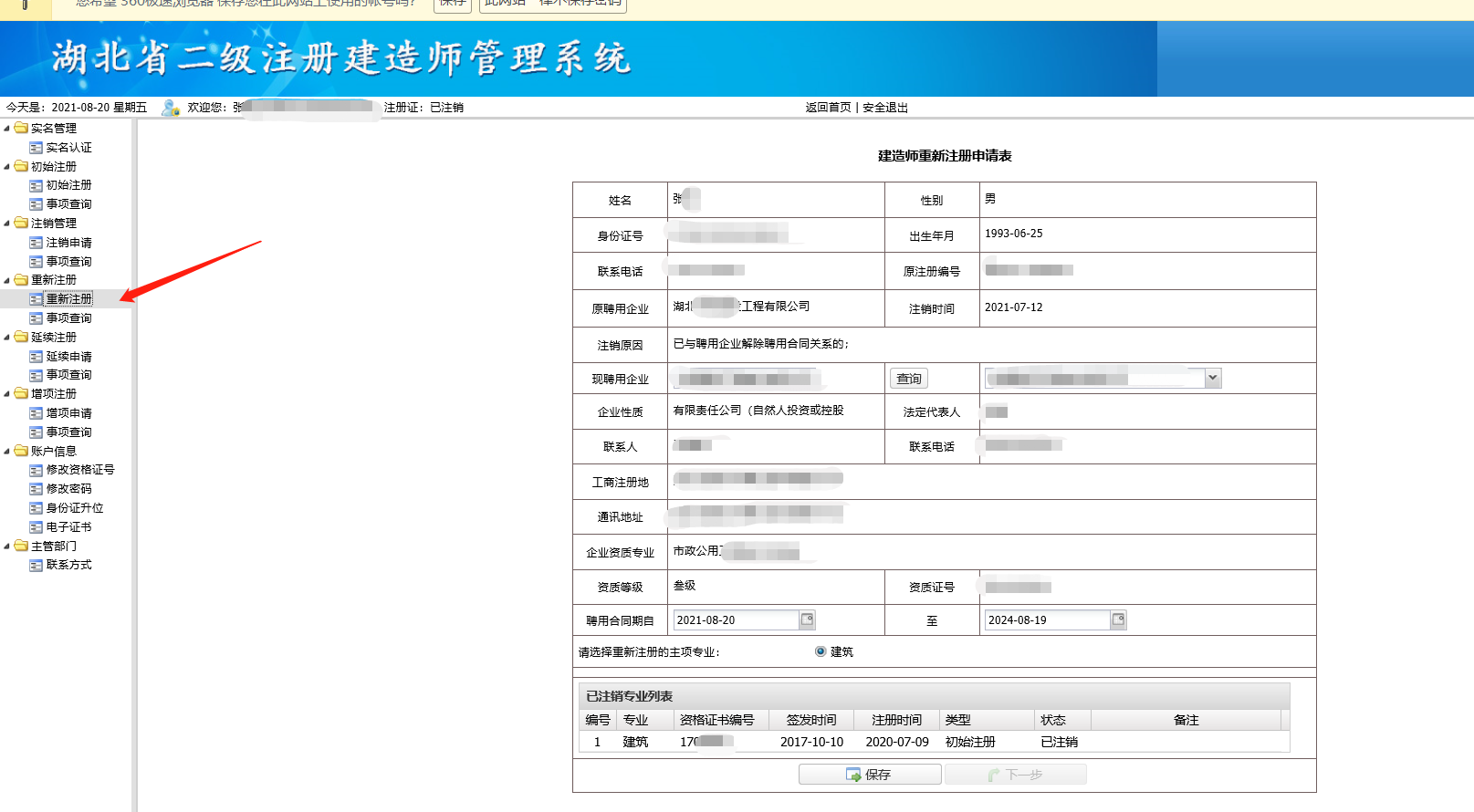The width and height of the screenshot is (1474, 812).
Task: Collapse the 初始注册 tree node
Action: [x=7, y=167]
